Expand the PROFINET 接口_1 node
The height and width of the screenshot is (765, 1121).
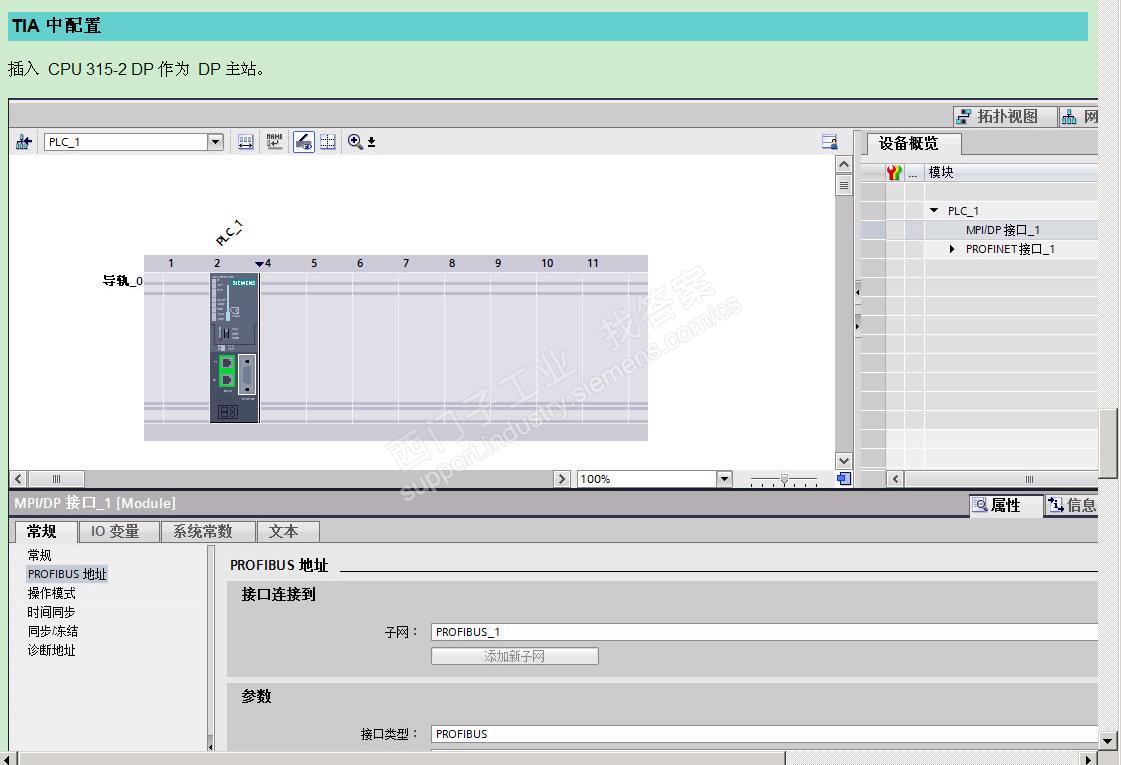point(952,249)
